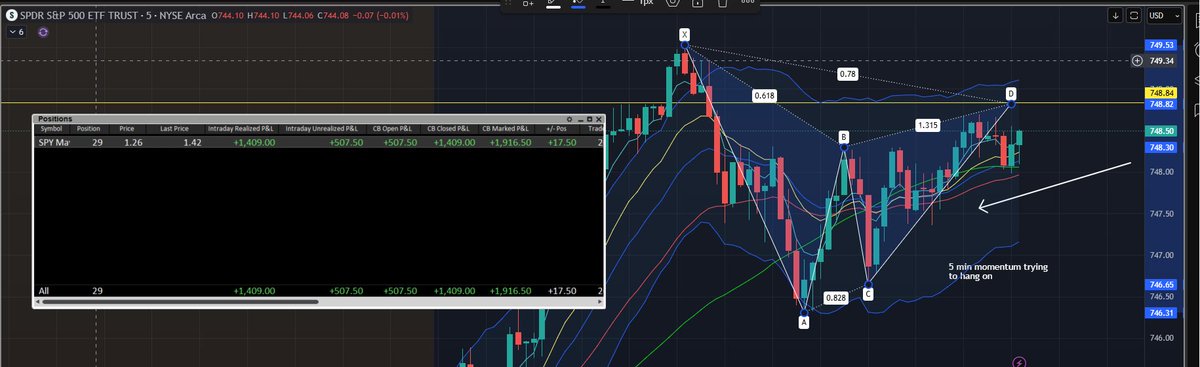Click the 1.42 last price cell
1200x367 pixels.
[x=193, y=143]
